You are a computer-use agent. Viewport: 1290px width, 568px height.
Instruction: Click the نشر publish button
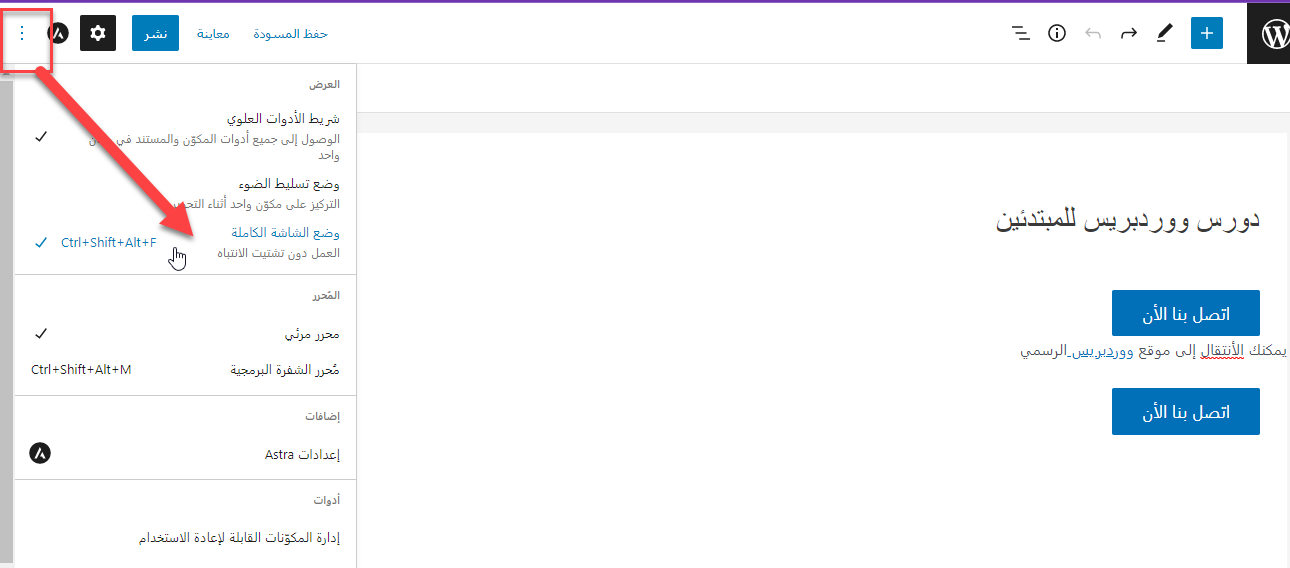[x=155, y=33]
